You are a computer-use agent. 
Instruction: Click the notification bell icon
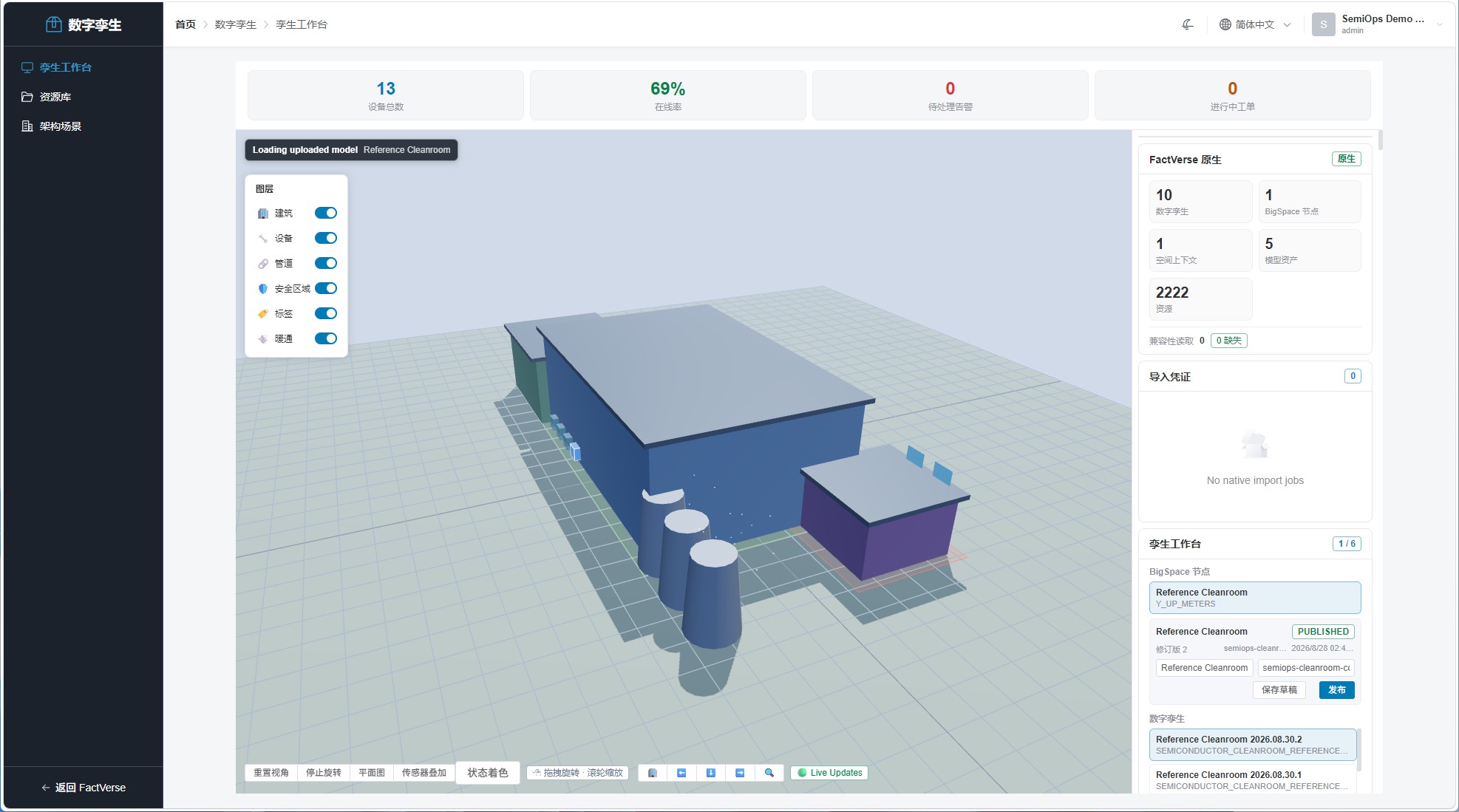click(1187, 24)
